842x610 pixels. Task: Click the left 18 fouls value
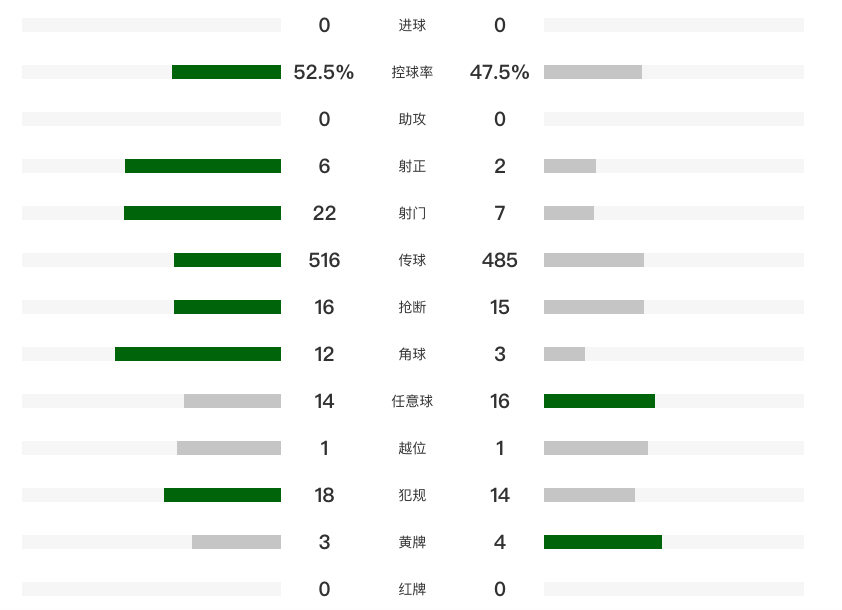click(324, 495)
